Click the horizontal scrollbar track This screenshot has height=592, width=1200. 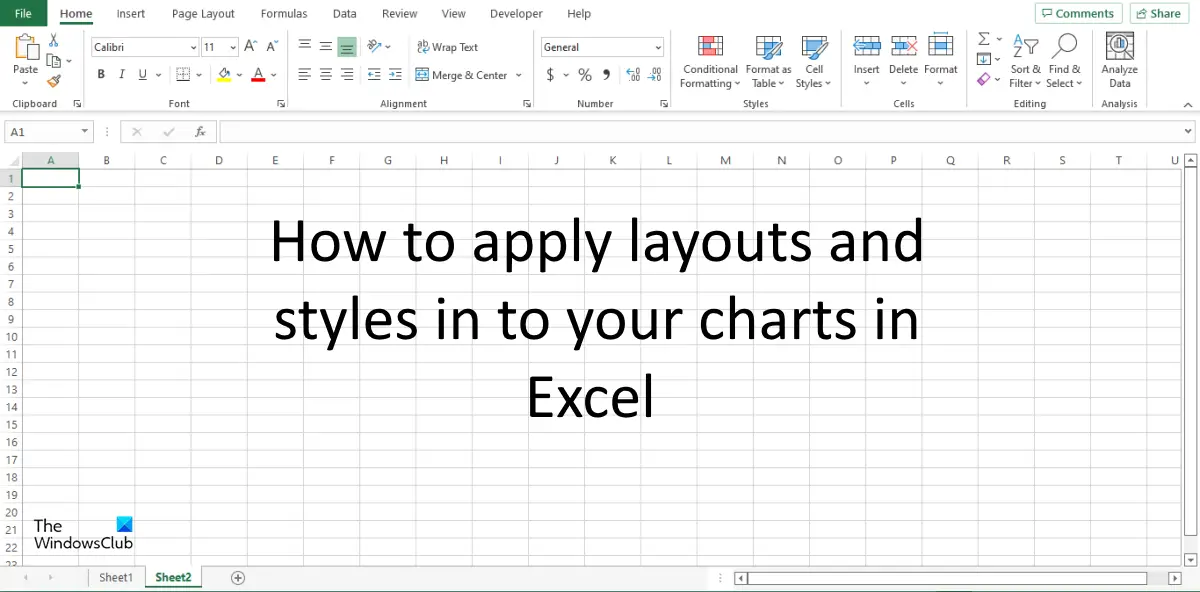[x=946, y=578]
